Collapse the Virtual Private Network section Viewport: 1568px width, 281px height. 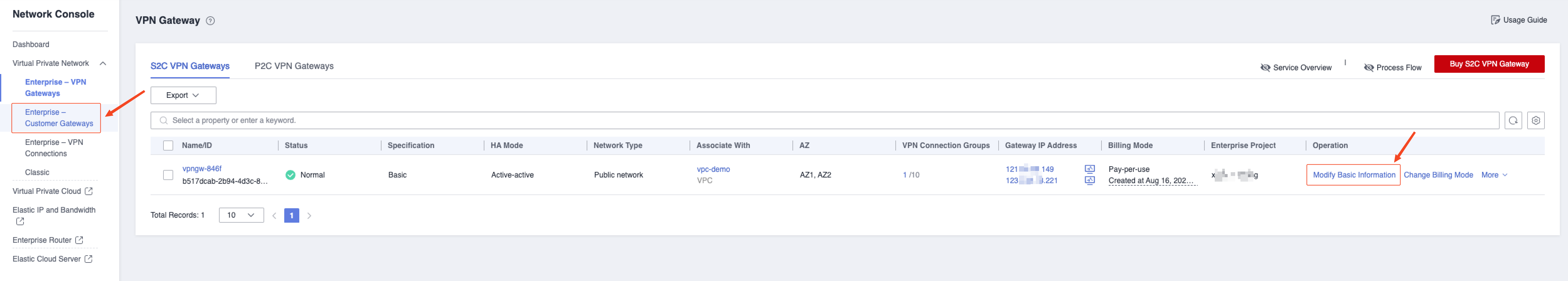coord(103,63)
